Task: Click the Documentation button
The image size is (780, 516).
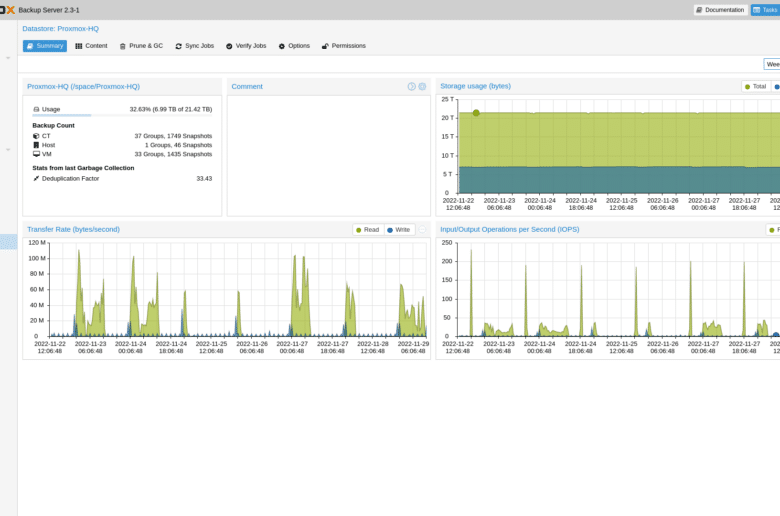Action: [x=720, y=10]
